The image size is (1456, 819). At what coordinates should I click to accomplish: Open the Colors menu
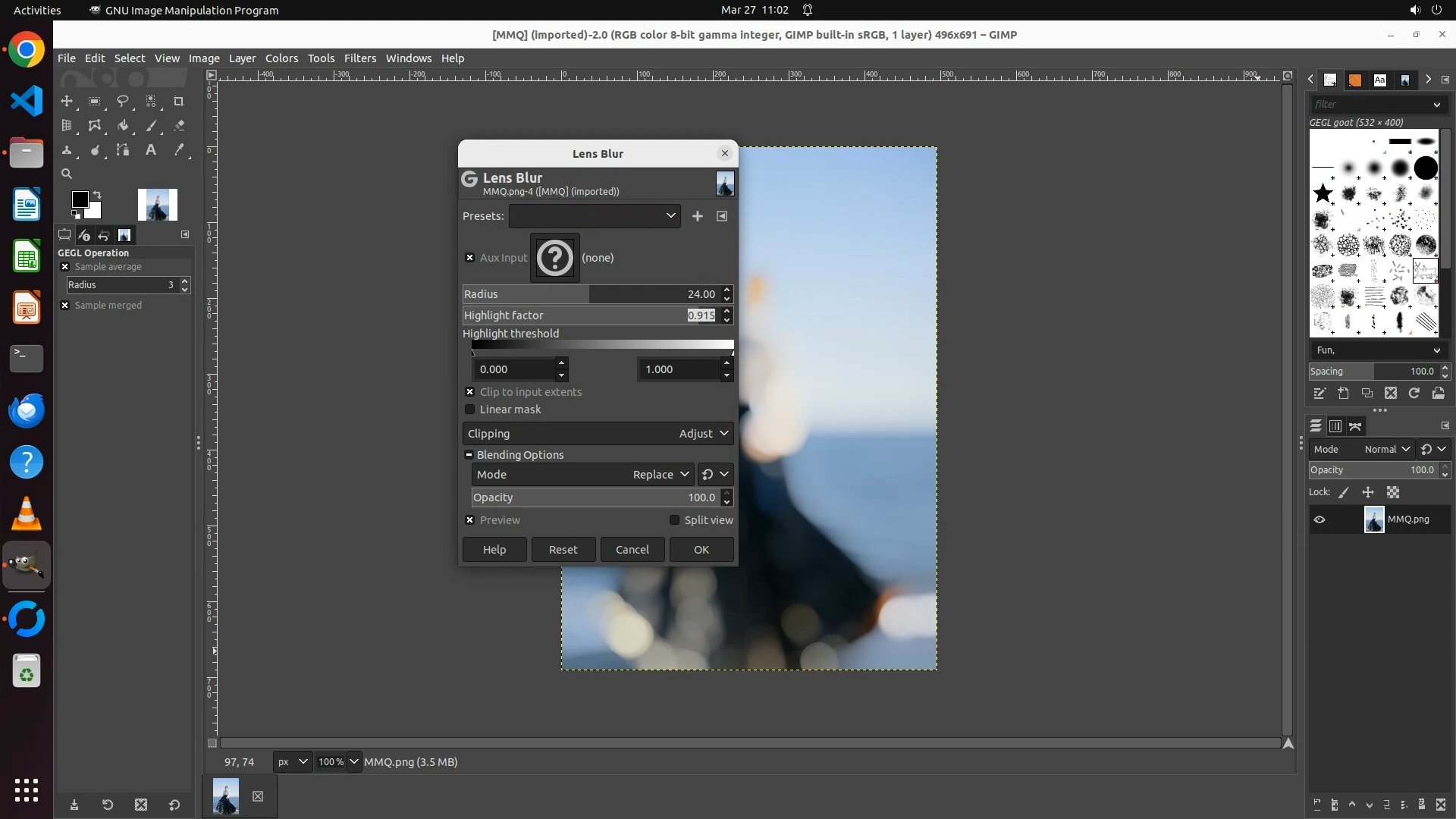click(281, 58)
